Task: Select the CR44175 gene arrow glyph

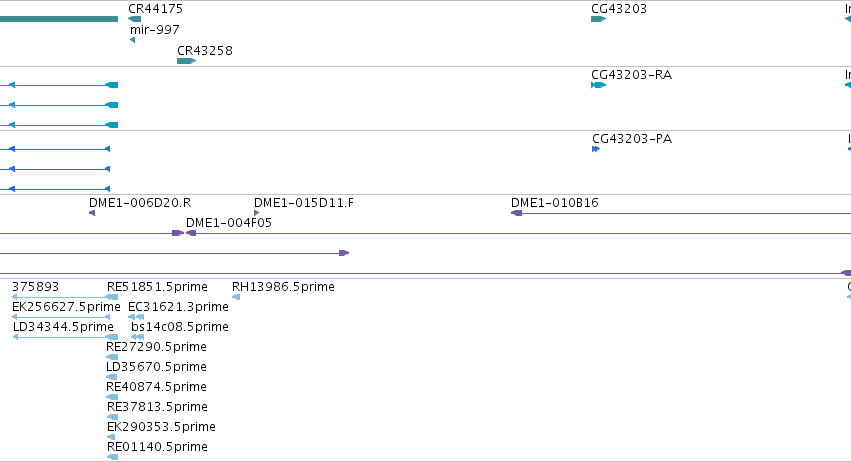Action: (135, 19)
